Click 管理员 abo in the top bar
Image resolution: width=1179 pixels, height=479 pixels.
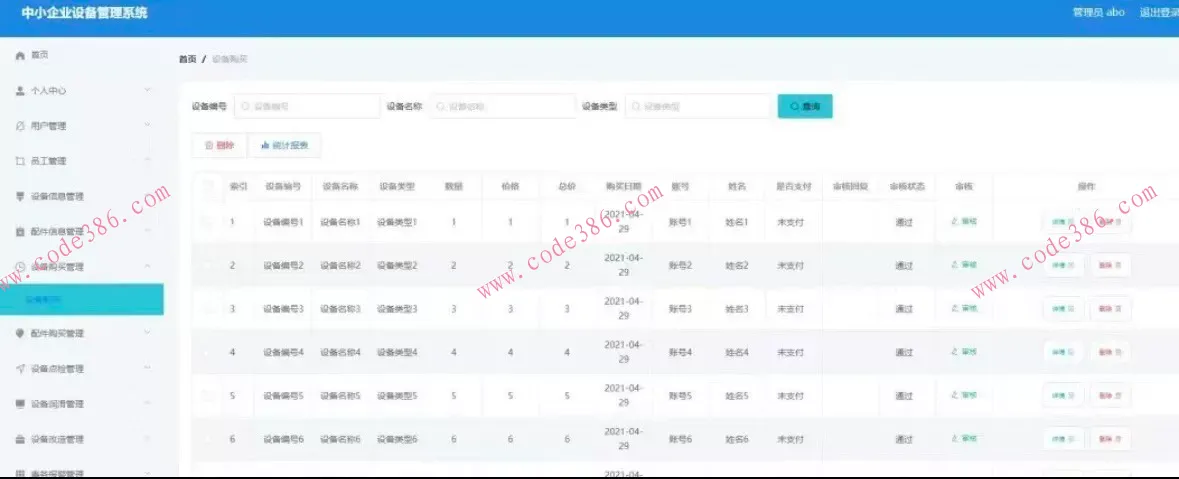[1099, 12]
